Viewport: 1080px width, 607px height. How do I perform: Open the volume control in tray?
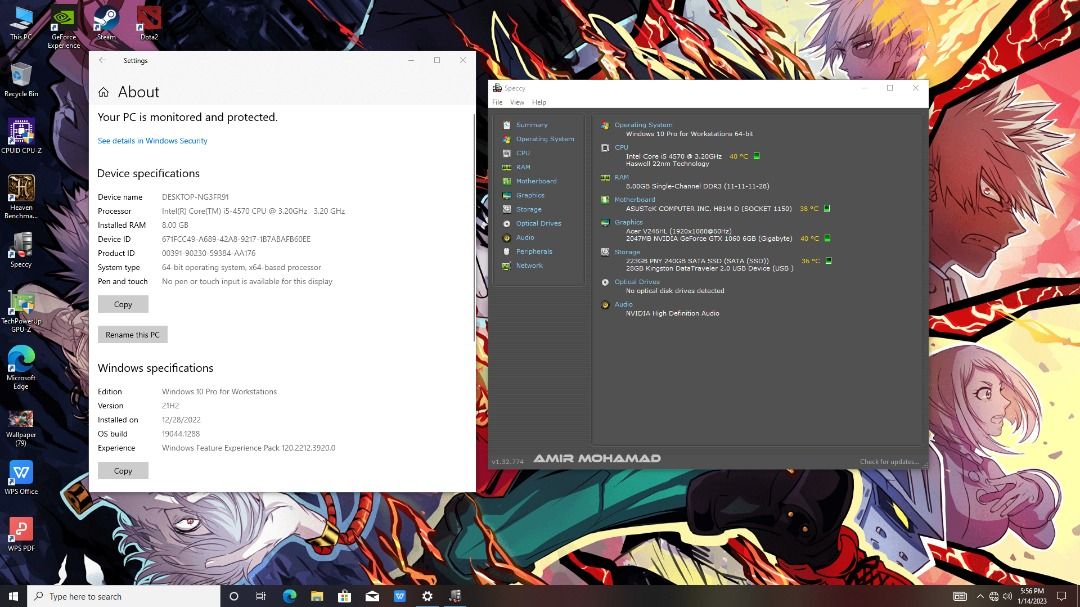(1007, 596)
